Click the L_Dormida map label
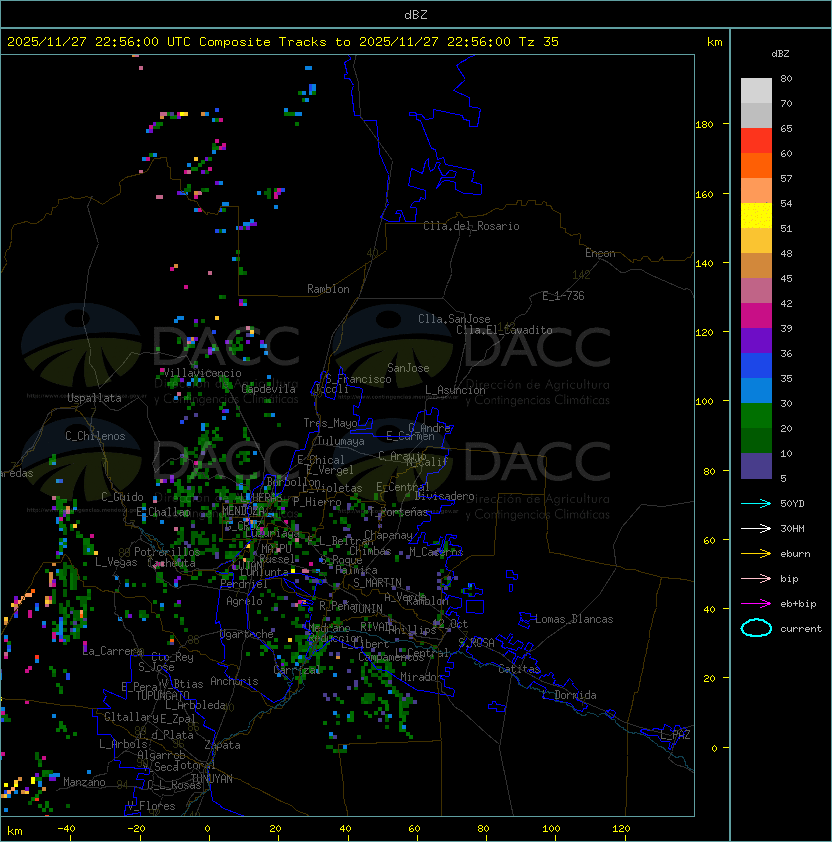This screenshot has width=832, height=842. point(569,695)
